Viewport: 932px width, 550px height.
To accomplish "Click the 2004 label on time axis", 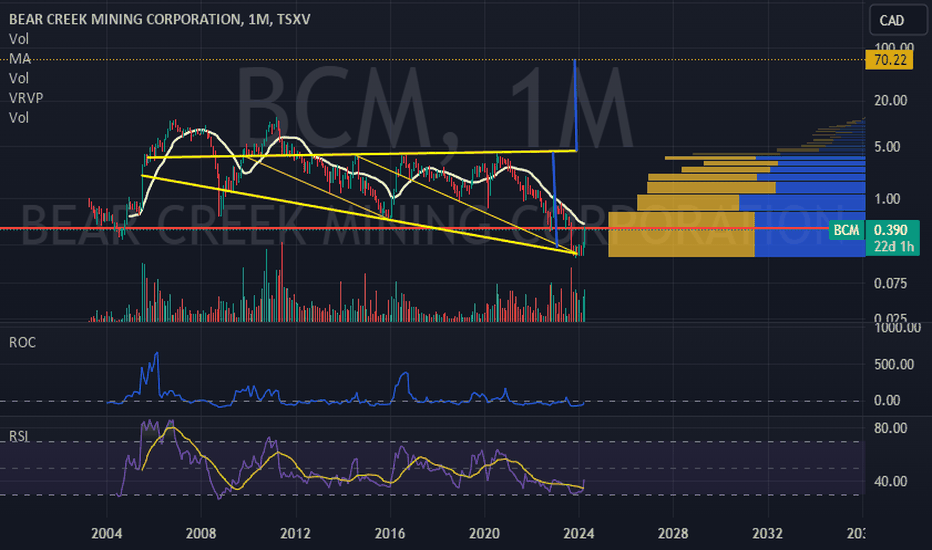I will tap(106, 533).
